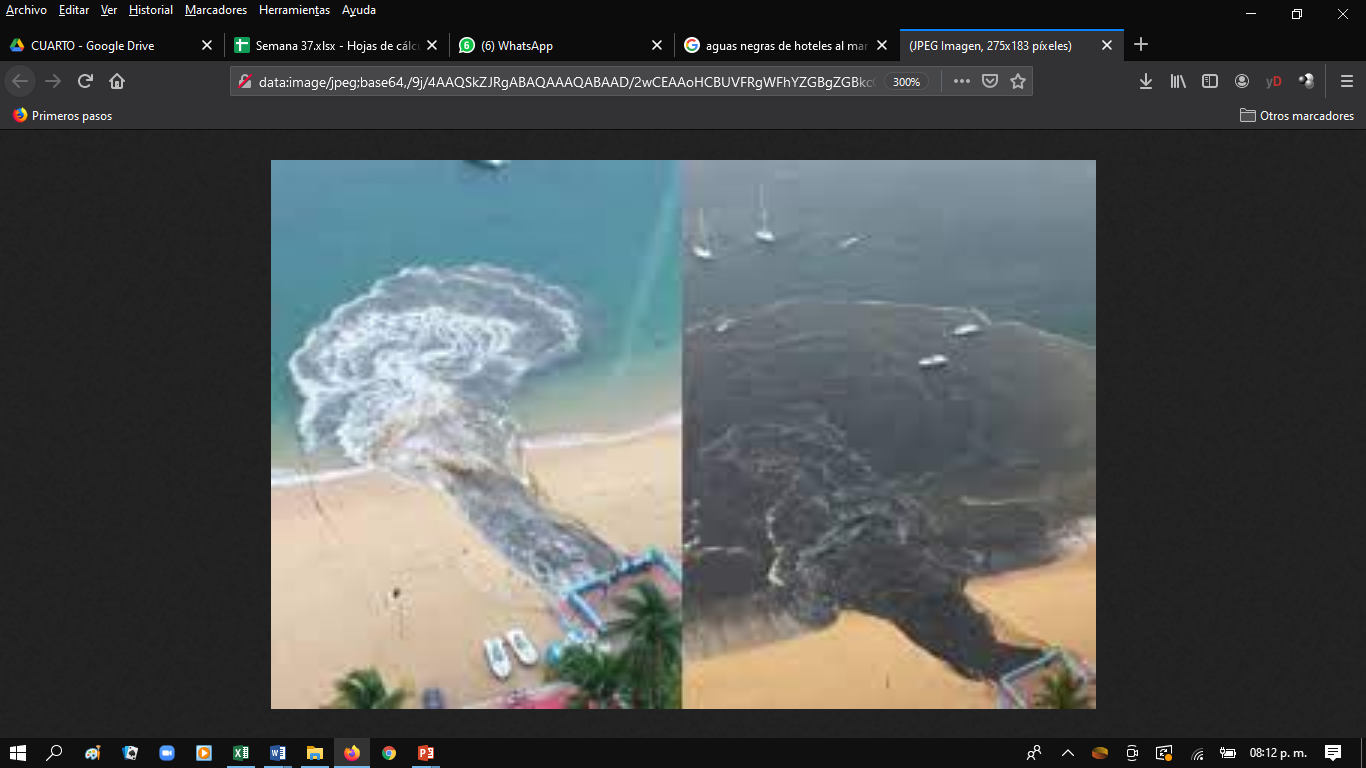Open a new tab
1366x768 pixels.
coord(1141,45)
